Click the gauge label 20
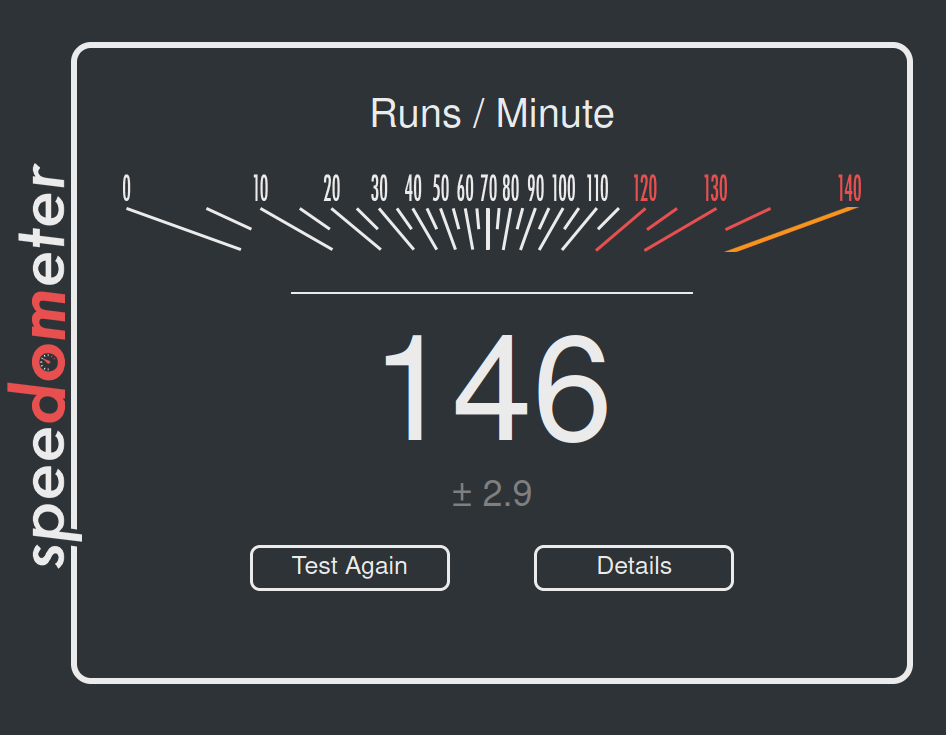The height and width of the screenshot is (735, 946). coord(332,188)
